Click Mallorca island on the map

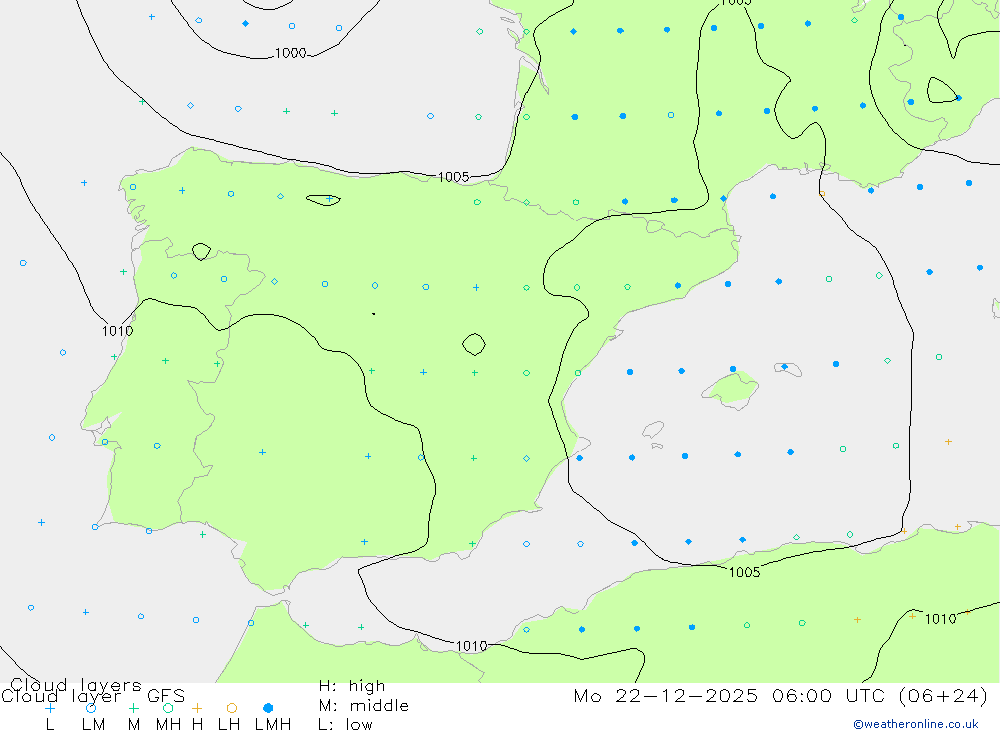tap(730, 389)
